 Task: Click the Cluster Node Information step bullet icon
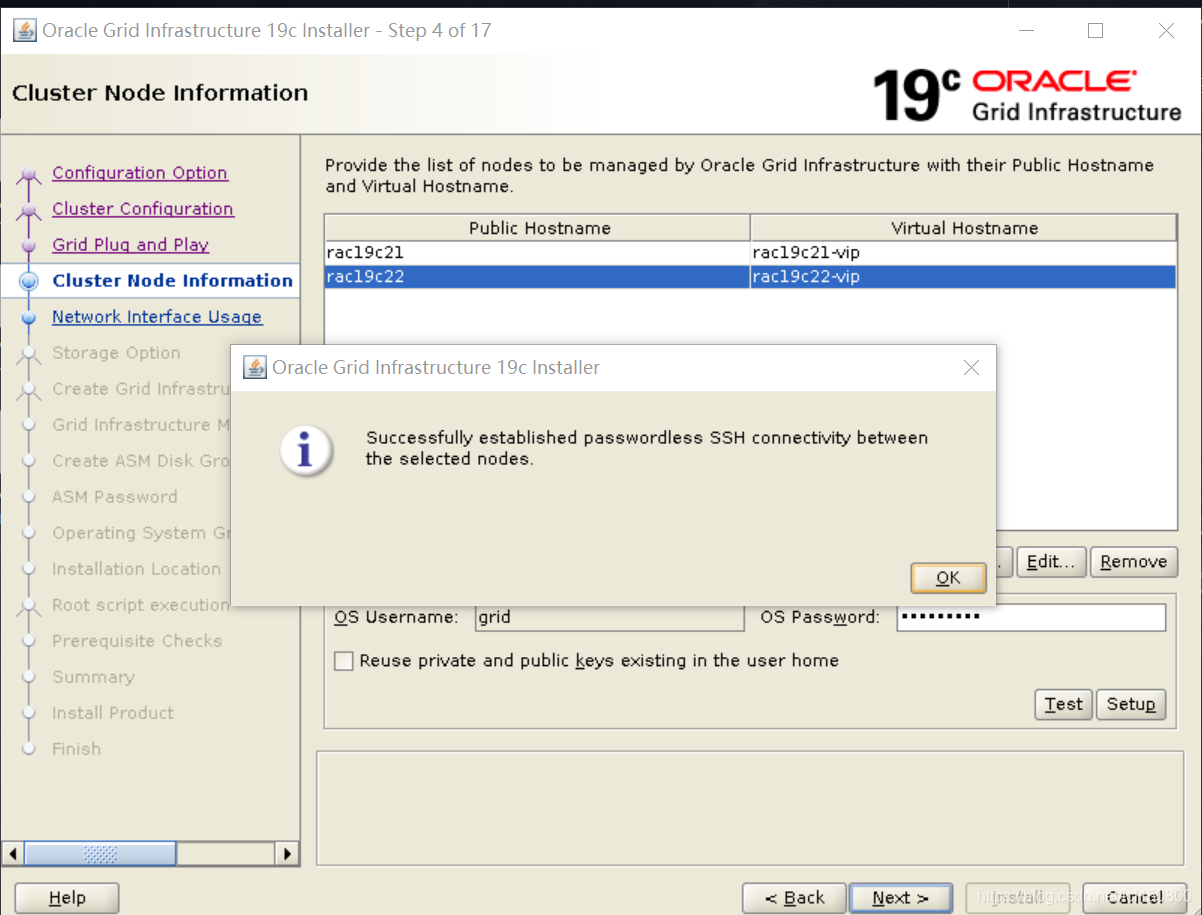pyautogui.click(x=29, y=282)
